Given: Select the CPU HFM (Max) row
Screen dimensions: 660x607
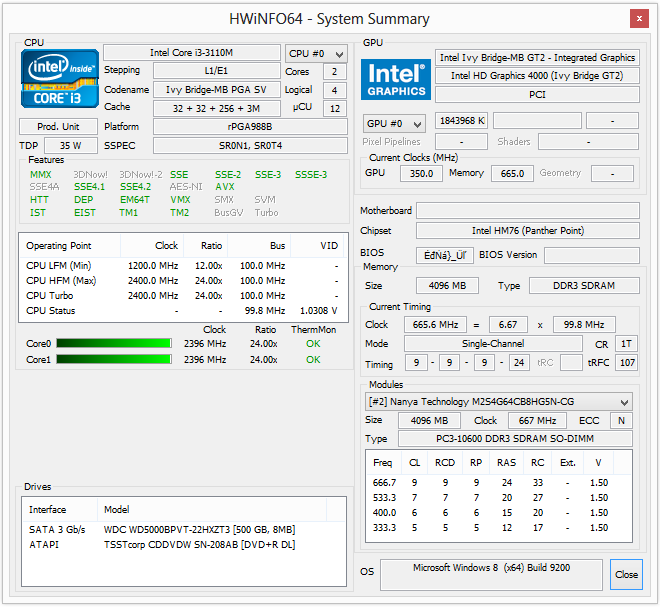Looking at the screenshot, I should (183, 281).
